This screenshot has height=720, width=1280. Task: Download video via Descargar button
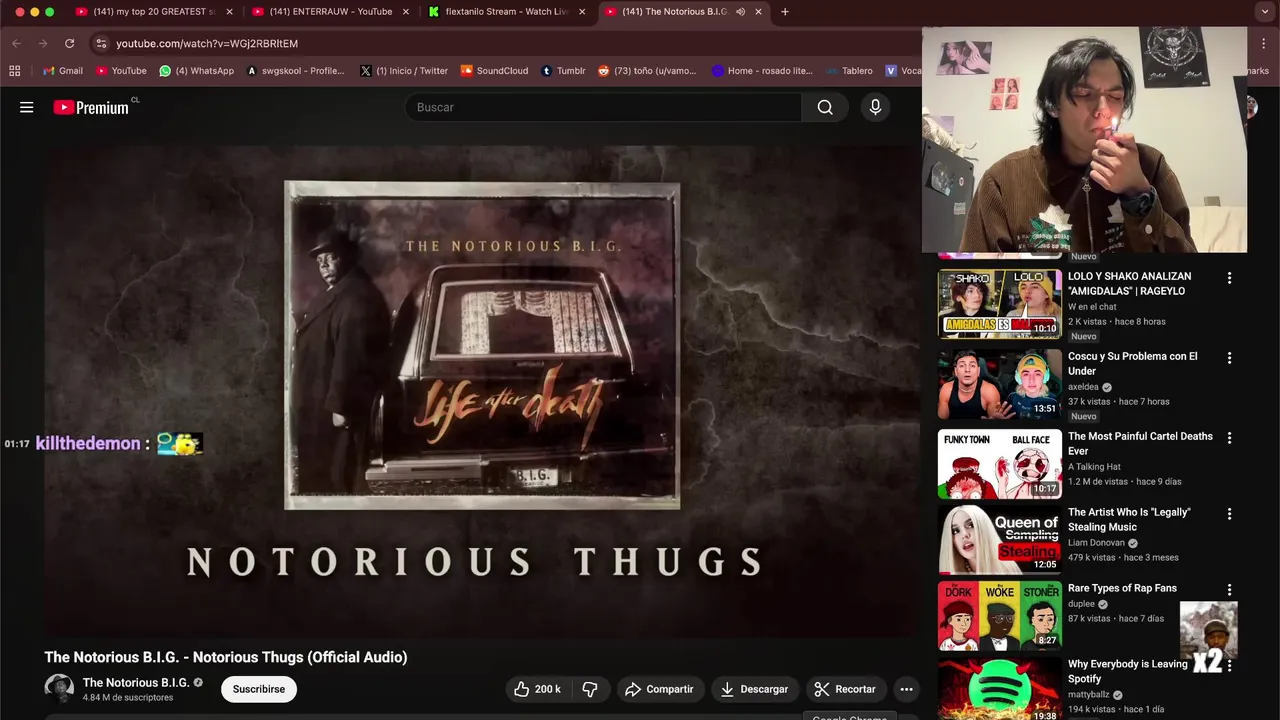(754, 689)
